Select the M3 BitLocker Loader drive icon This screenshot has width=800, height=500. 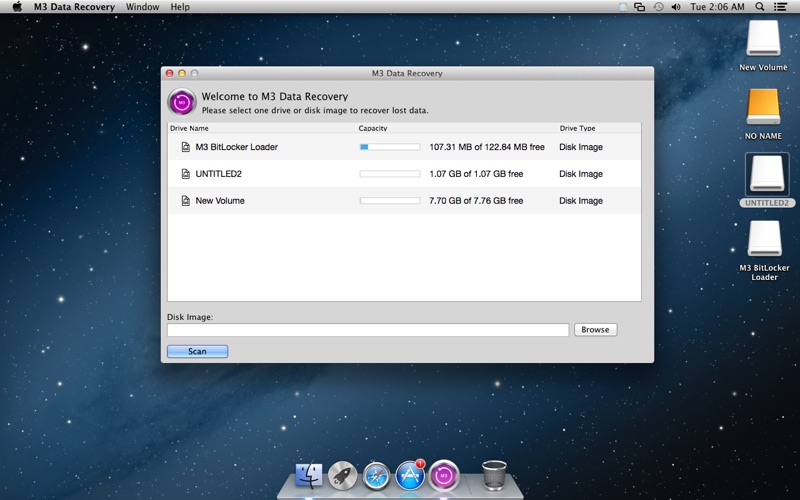tap(186, 147)
